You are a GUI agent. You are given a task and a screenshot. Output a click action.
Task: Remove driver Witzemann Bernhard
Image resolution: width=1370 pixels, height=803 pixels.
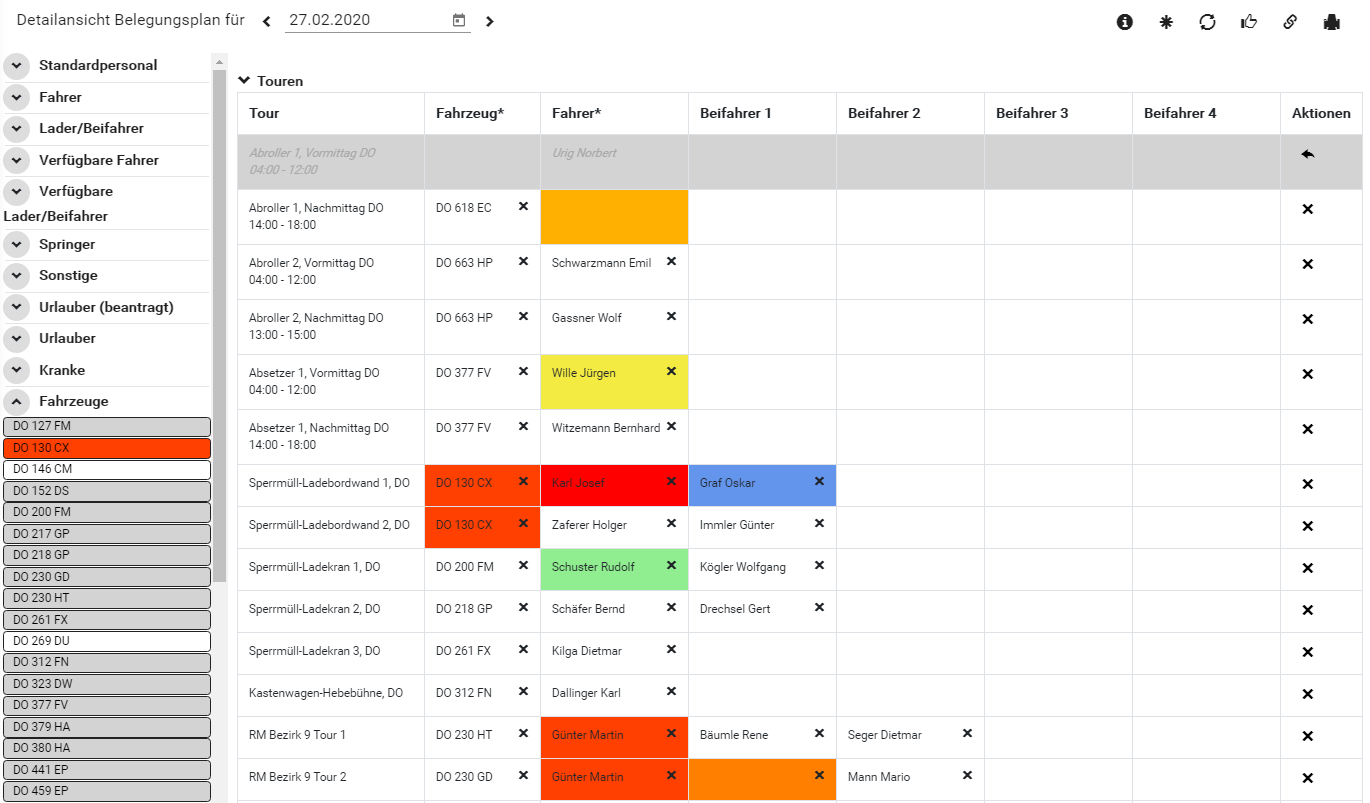tap(671, 426)
